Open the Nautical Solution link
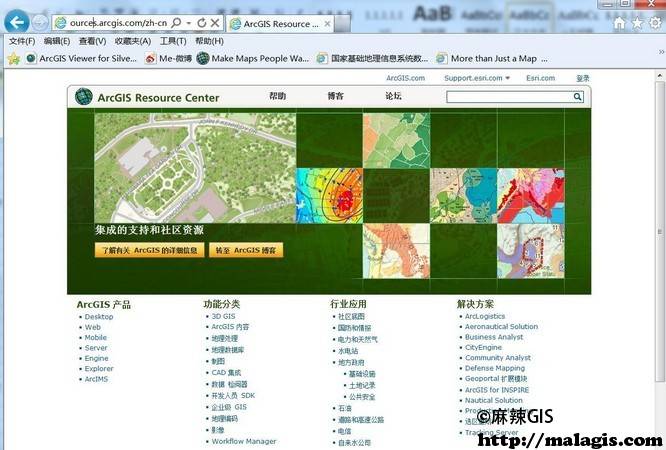Viewport: 666px width, 450px height. tap(494, 400)
